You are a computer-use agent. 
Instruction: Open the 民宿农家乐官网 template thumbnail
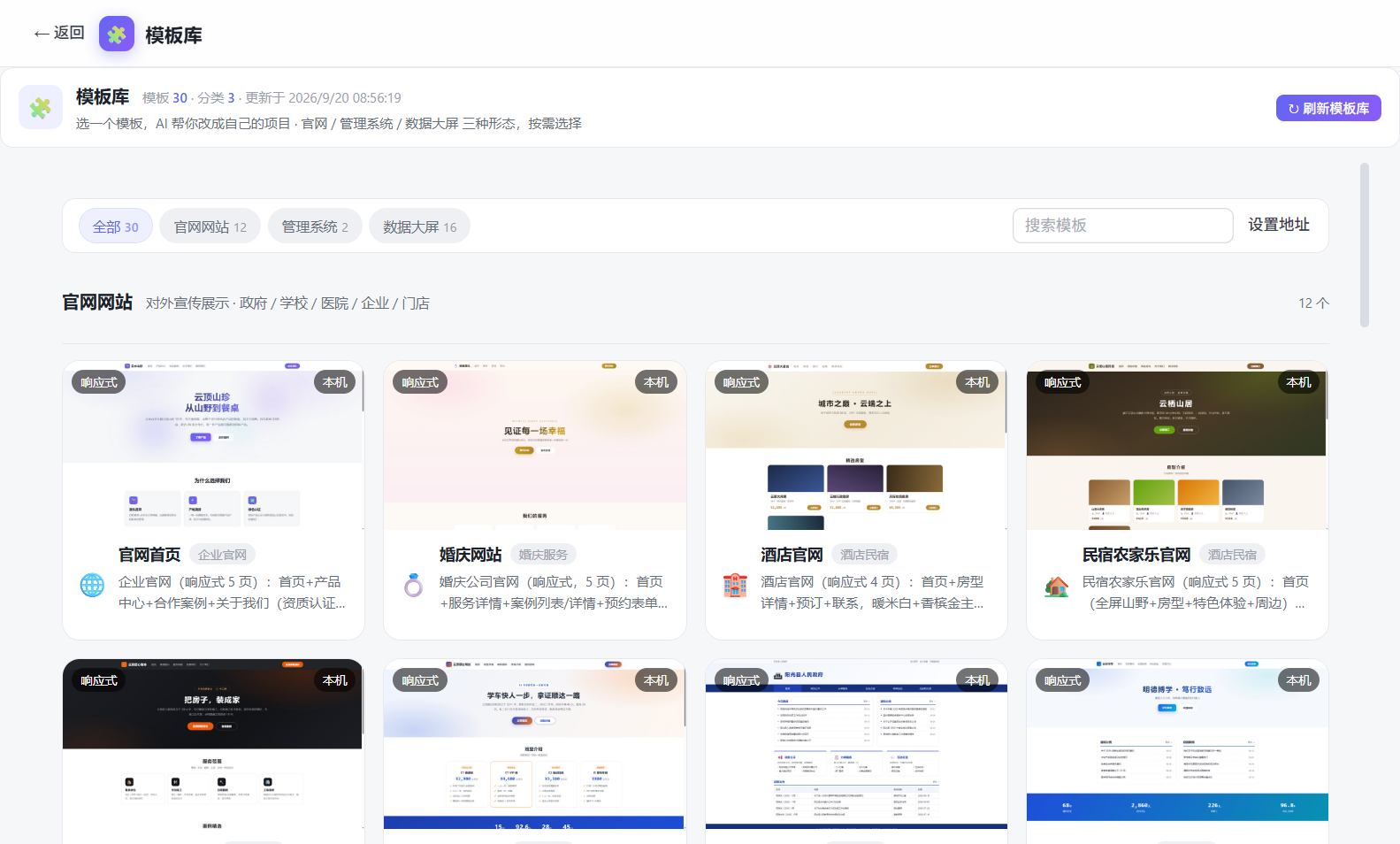[1177, 445]
